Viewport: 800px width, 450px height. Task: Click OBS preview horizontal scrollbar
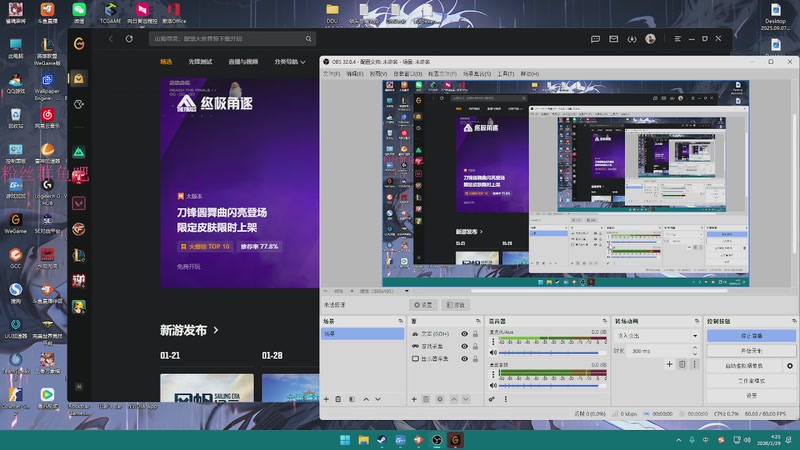(x=599, y=291)
